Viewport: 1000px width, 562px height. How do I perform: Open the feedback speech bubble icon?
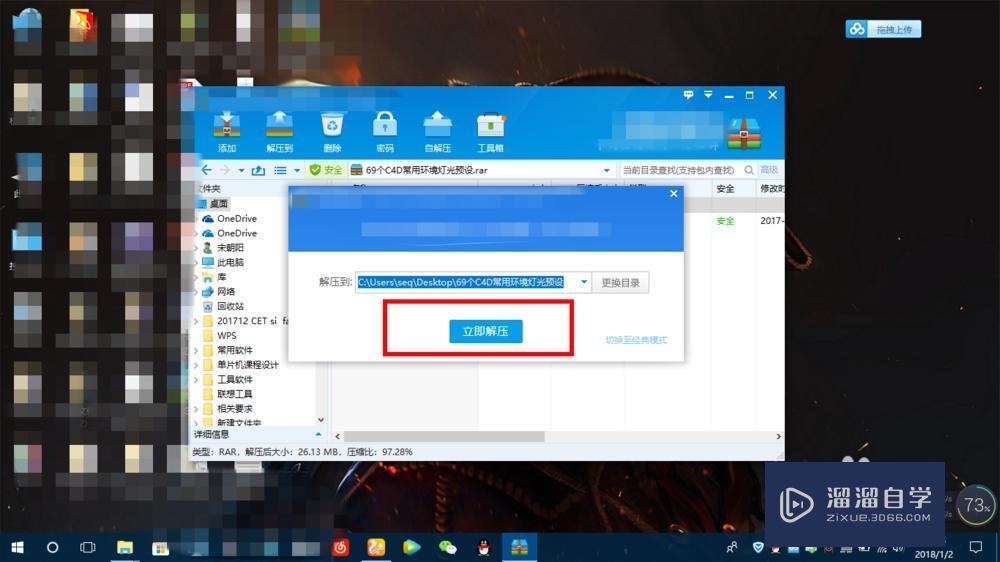(688, 95)
